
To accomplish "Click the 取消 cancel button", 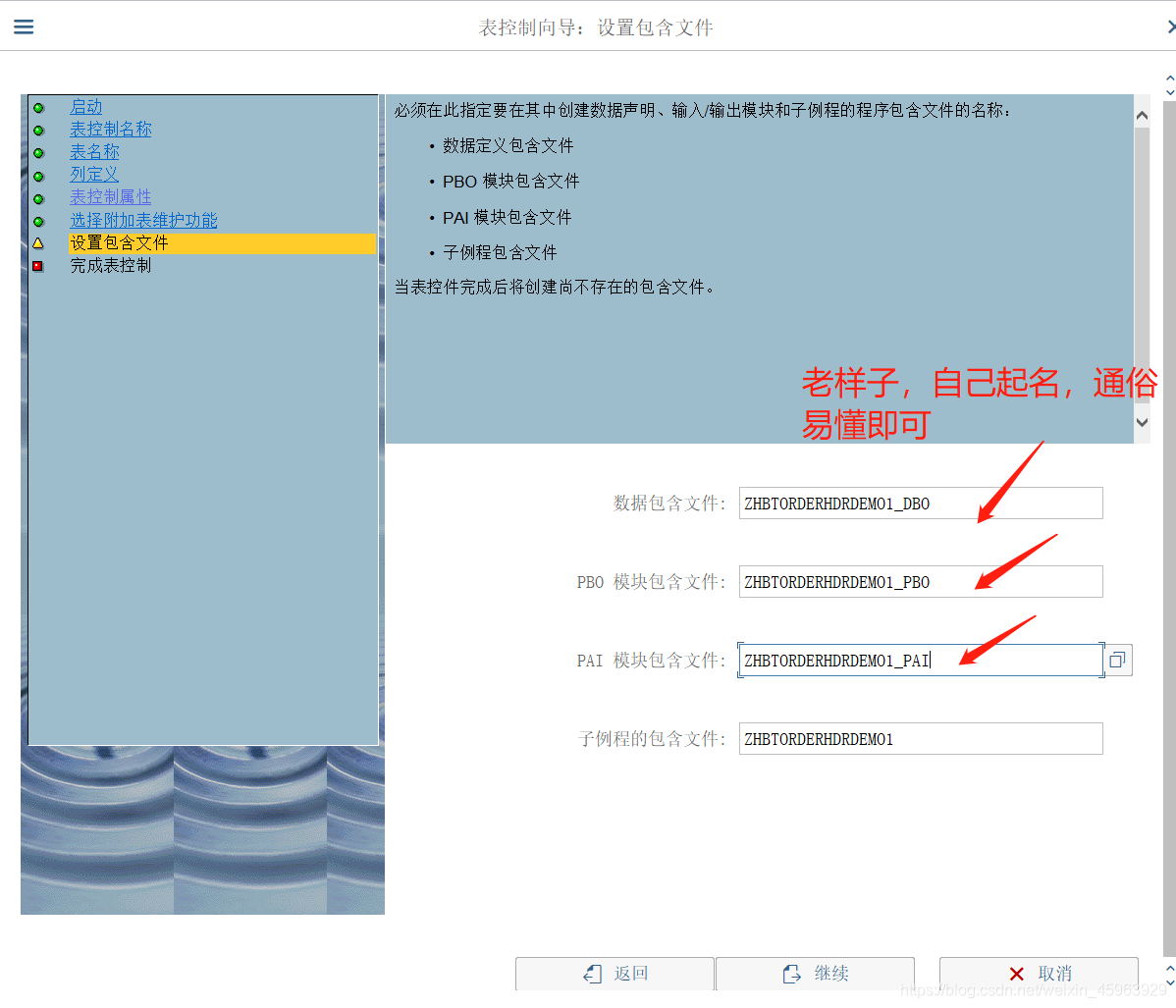I will pyautogui.click(x=1039, y=974).
